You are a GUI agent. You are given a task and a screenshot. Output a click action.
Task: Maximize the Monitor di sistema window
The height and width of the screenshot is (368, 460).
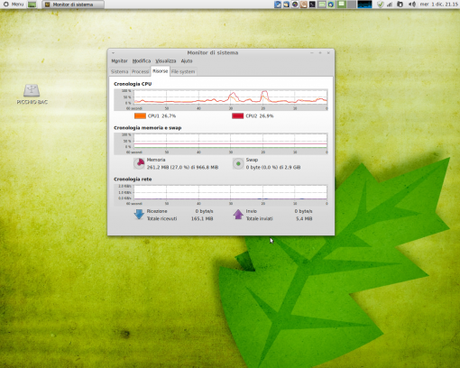[320, 53]
